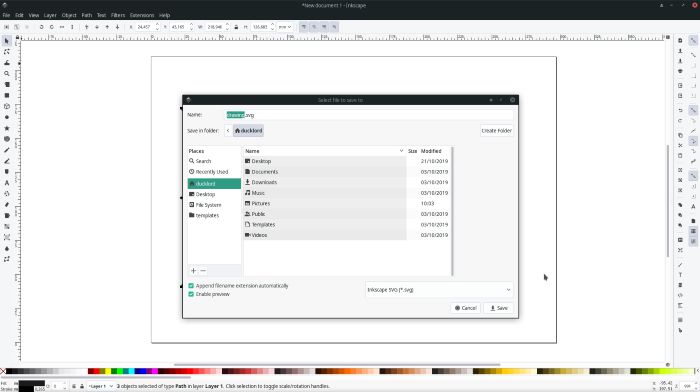Select the black palette swatch
This screenshot has width=700, height=392.
click(9, 371)
